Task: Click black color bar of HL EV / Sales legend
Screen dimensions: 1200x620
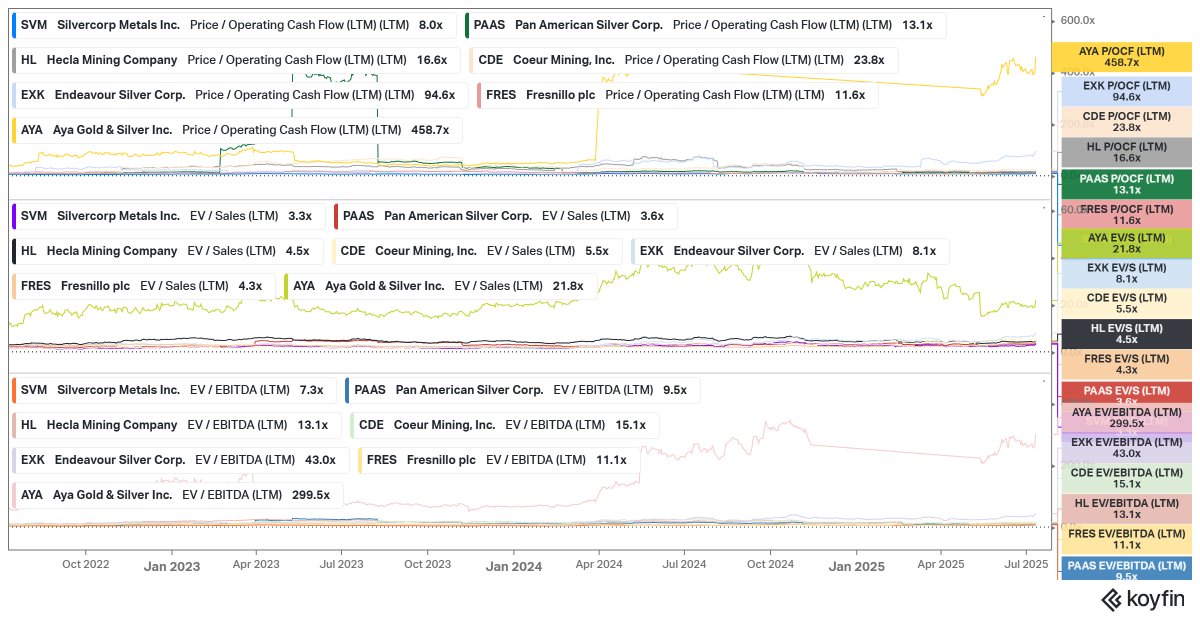Action: click(13, 250)
